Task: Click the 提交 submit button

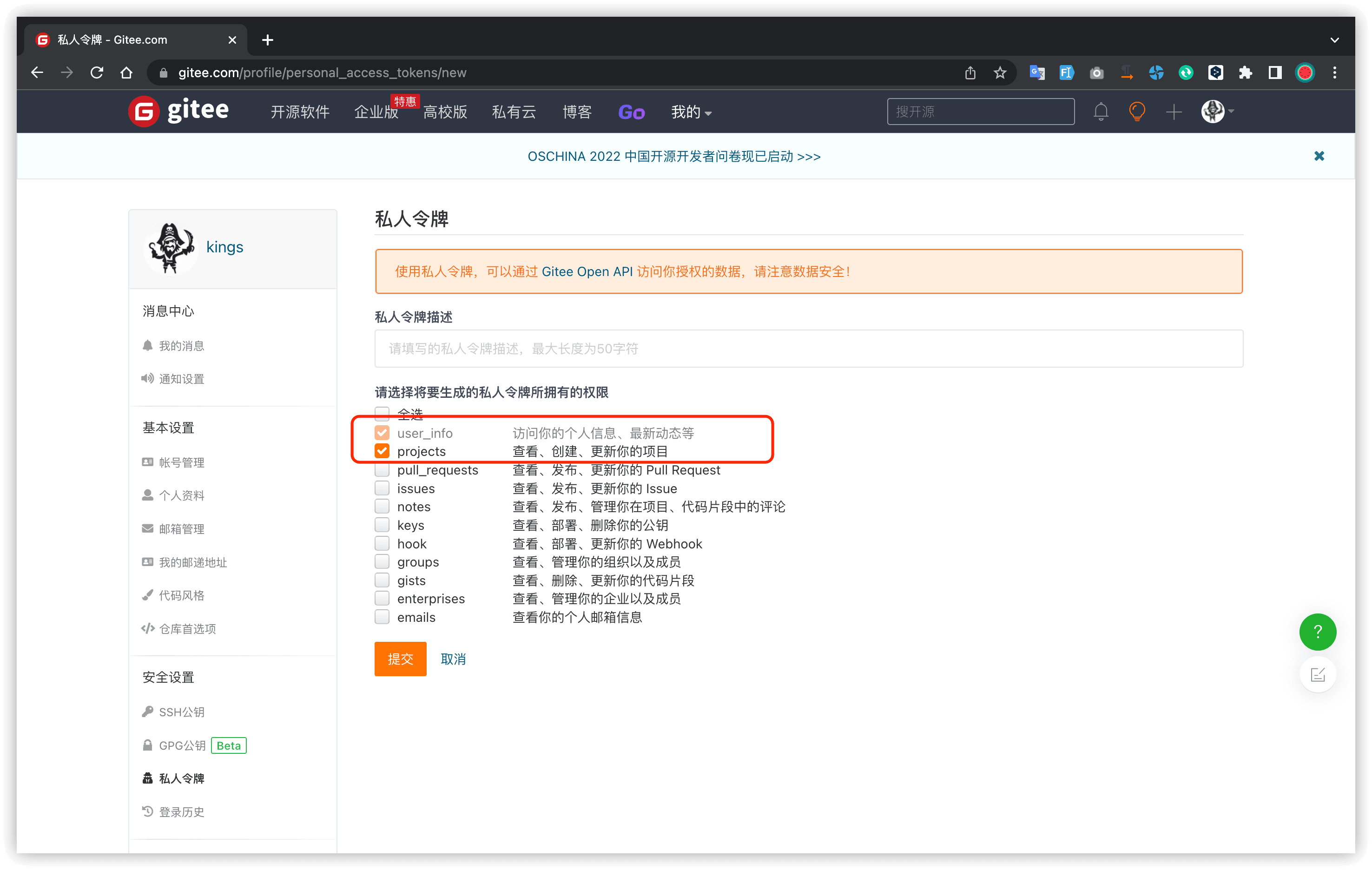Action: tap(400, 659)
